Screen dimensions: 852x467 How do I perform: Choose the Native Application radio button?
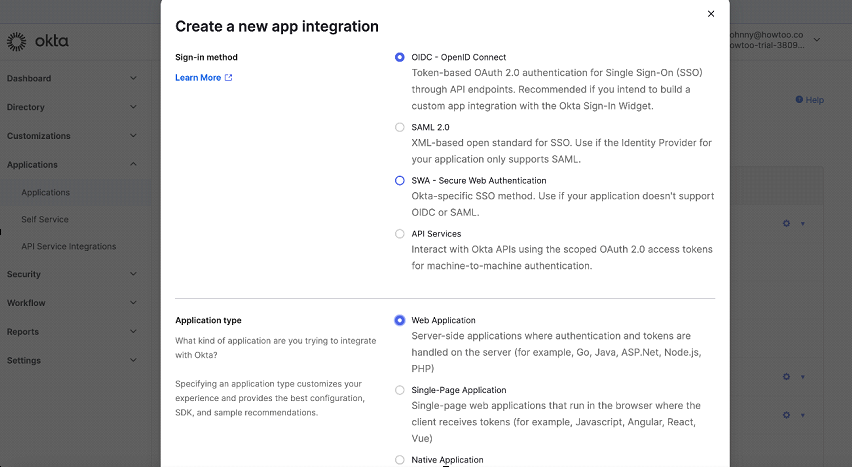coord(400,460)
